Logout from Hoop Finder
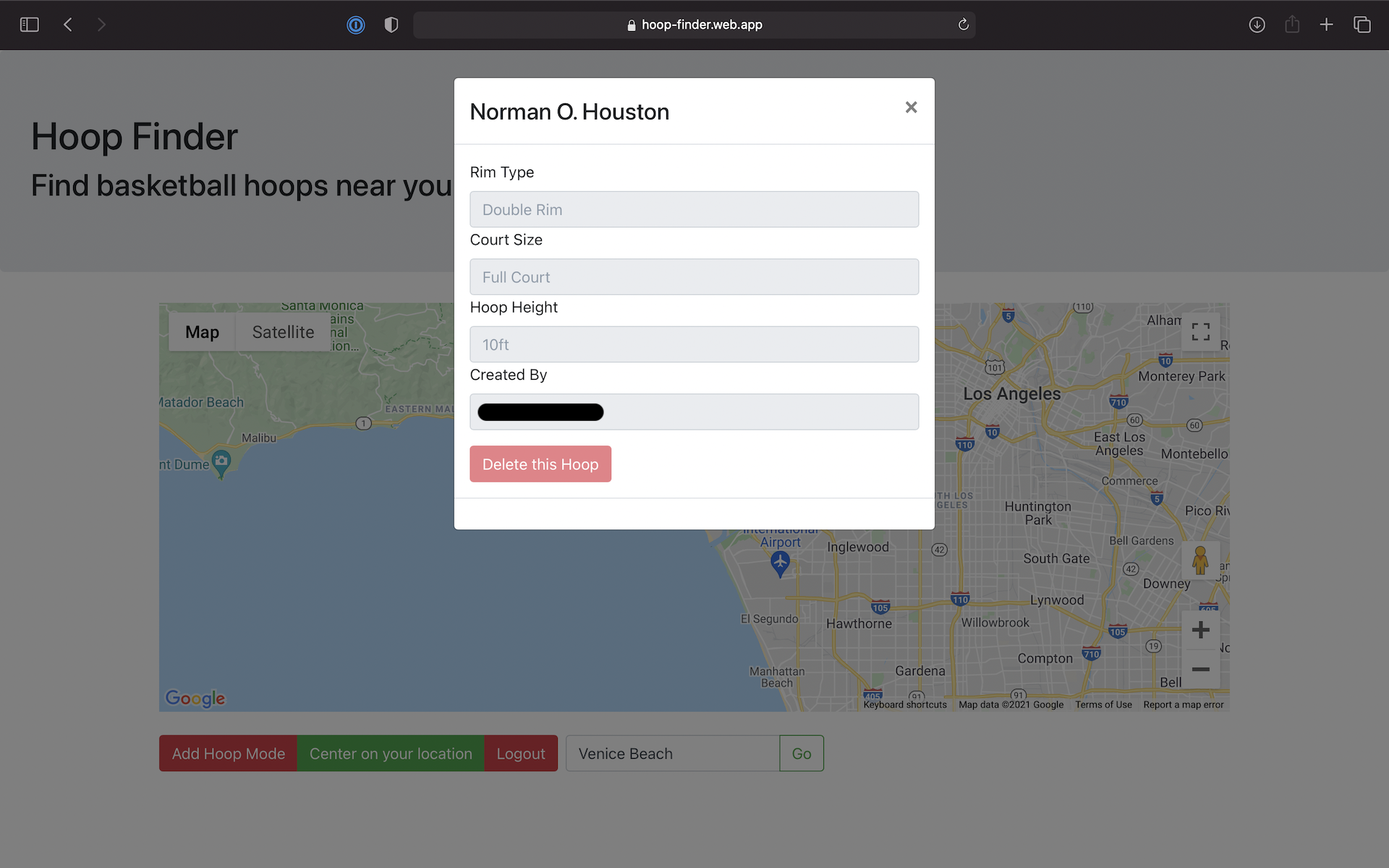 coord(520,753)
